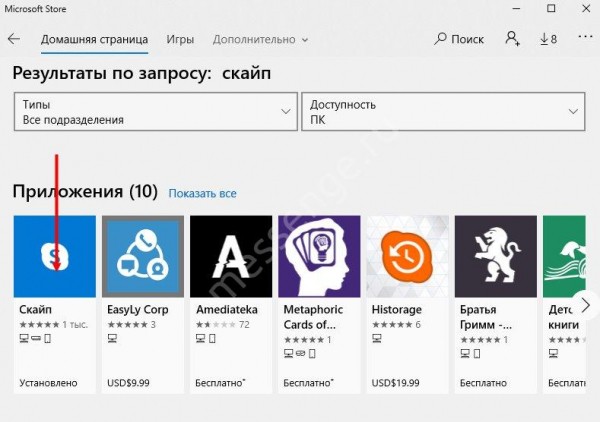
Task: Maximize the Microsoft Store window
Action: [x=551, y=8]
